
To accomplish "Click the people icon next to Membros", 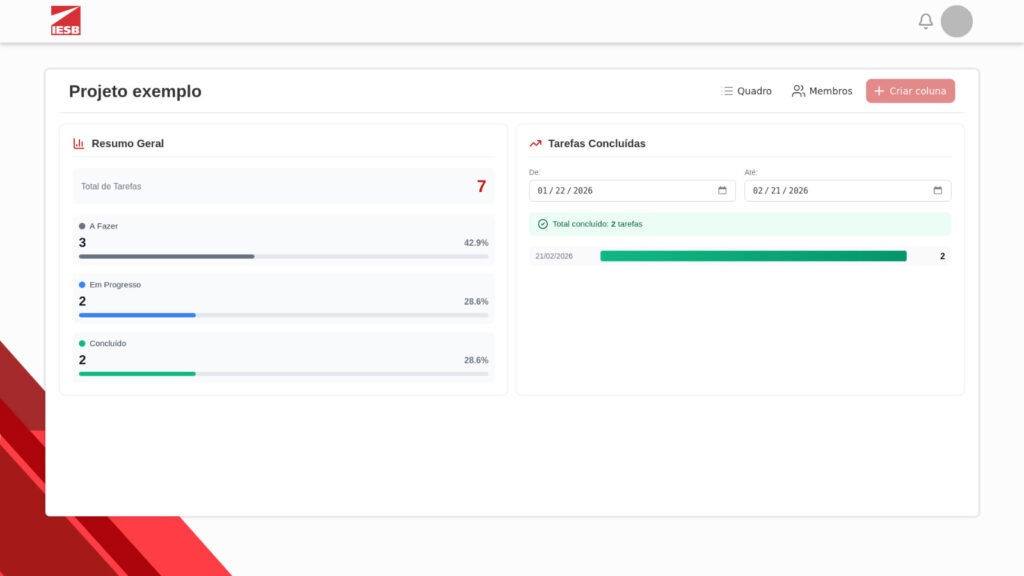I will 798,91.
